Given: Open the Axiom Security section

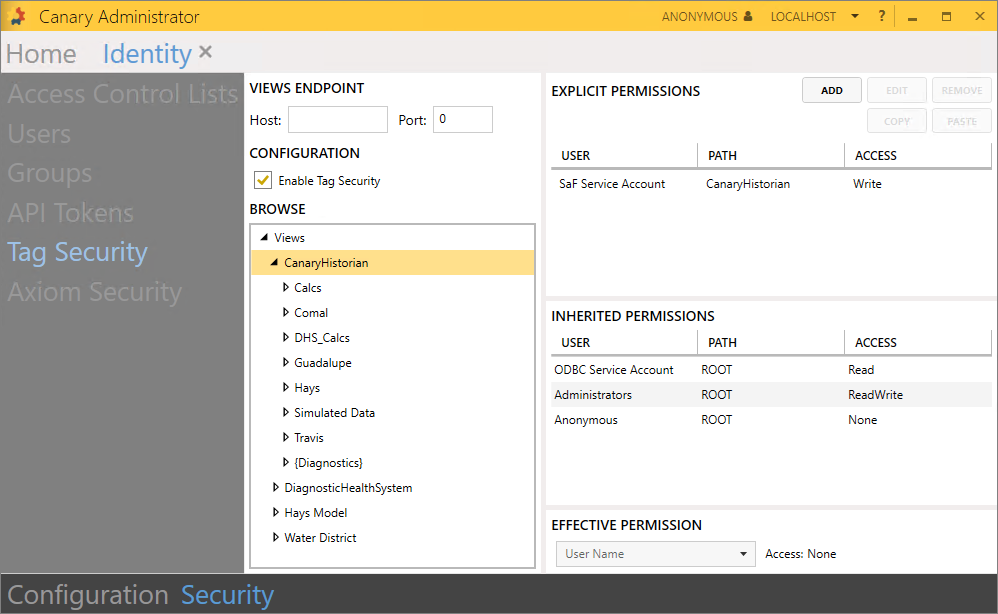Looking at the screenshot, I should (x=95, y=293).
